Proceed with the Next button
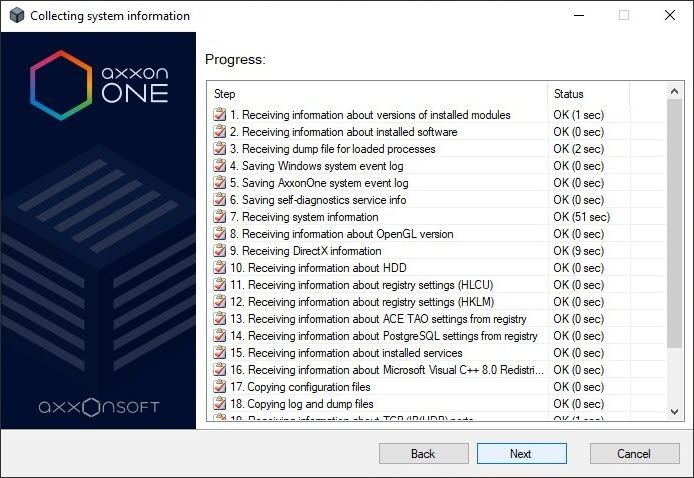 click(x=520, y=453)
